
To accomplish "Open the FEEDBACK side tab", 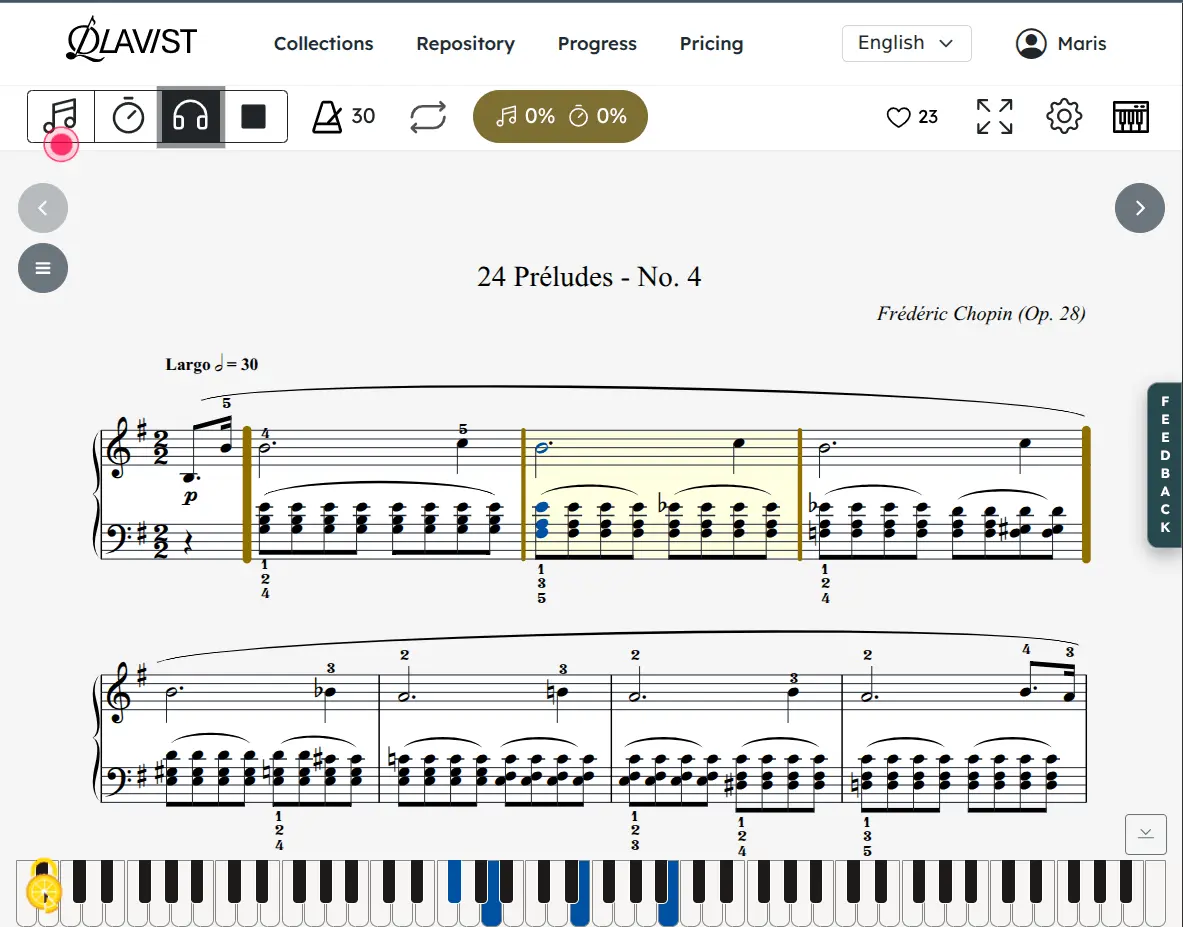I will coord(1164,465).
